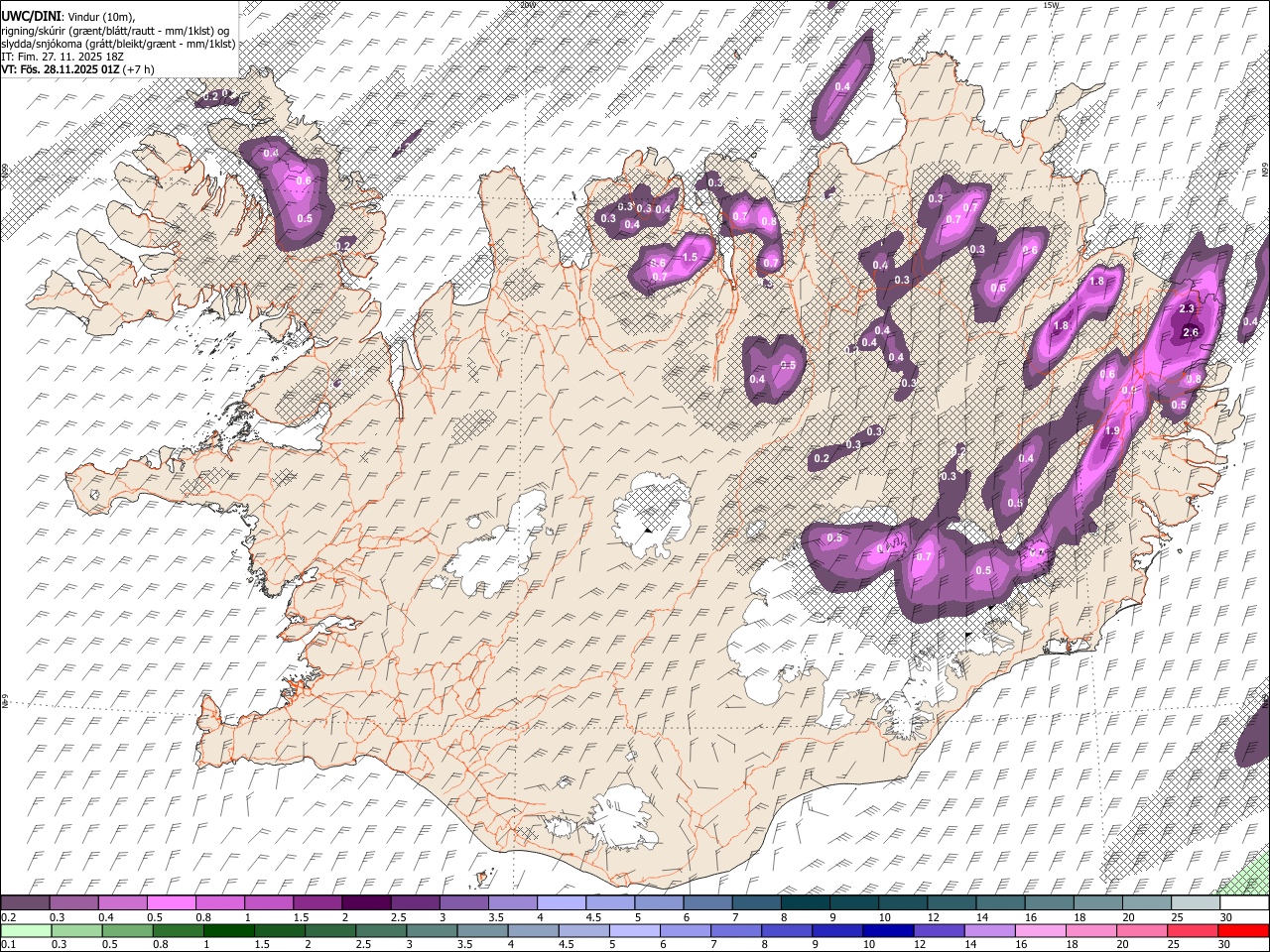Image resolution: width=1270 pixels, height=952 pixels.
Task: Select upper legend swatch starting at 0.4
Action: [122, 902]
